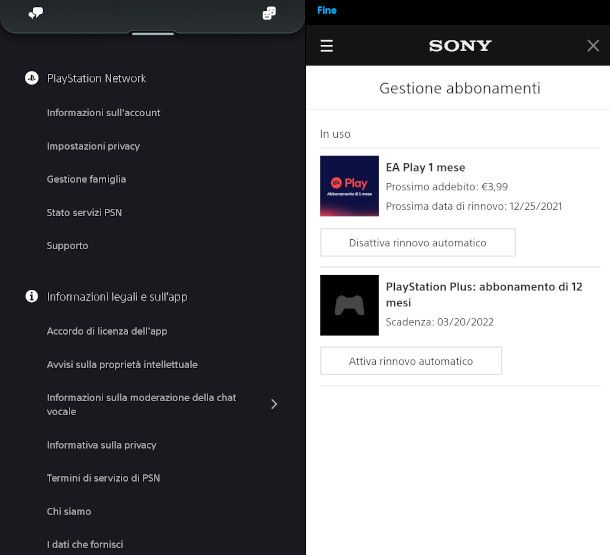This screenshot has height=555, width=610.
Task: Open Avvisi sulla proprietà intellettuale
Action: click(x=122, y=364)
